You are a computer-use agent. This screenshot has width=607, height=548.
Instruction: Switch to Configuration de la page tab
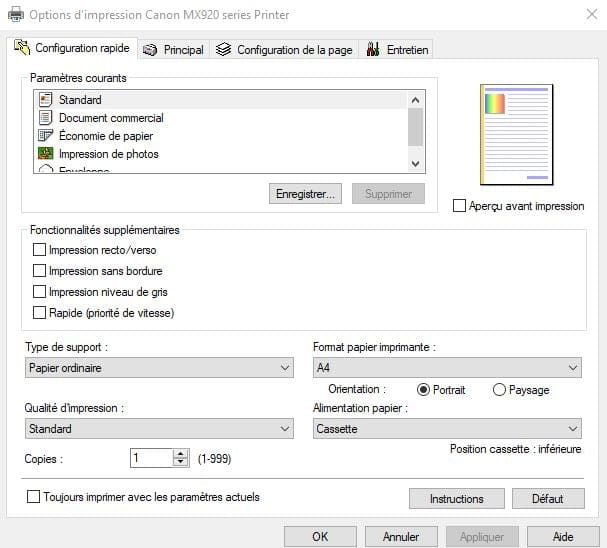tap(284, 50)
